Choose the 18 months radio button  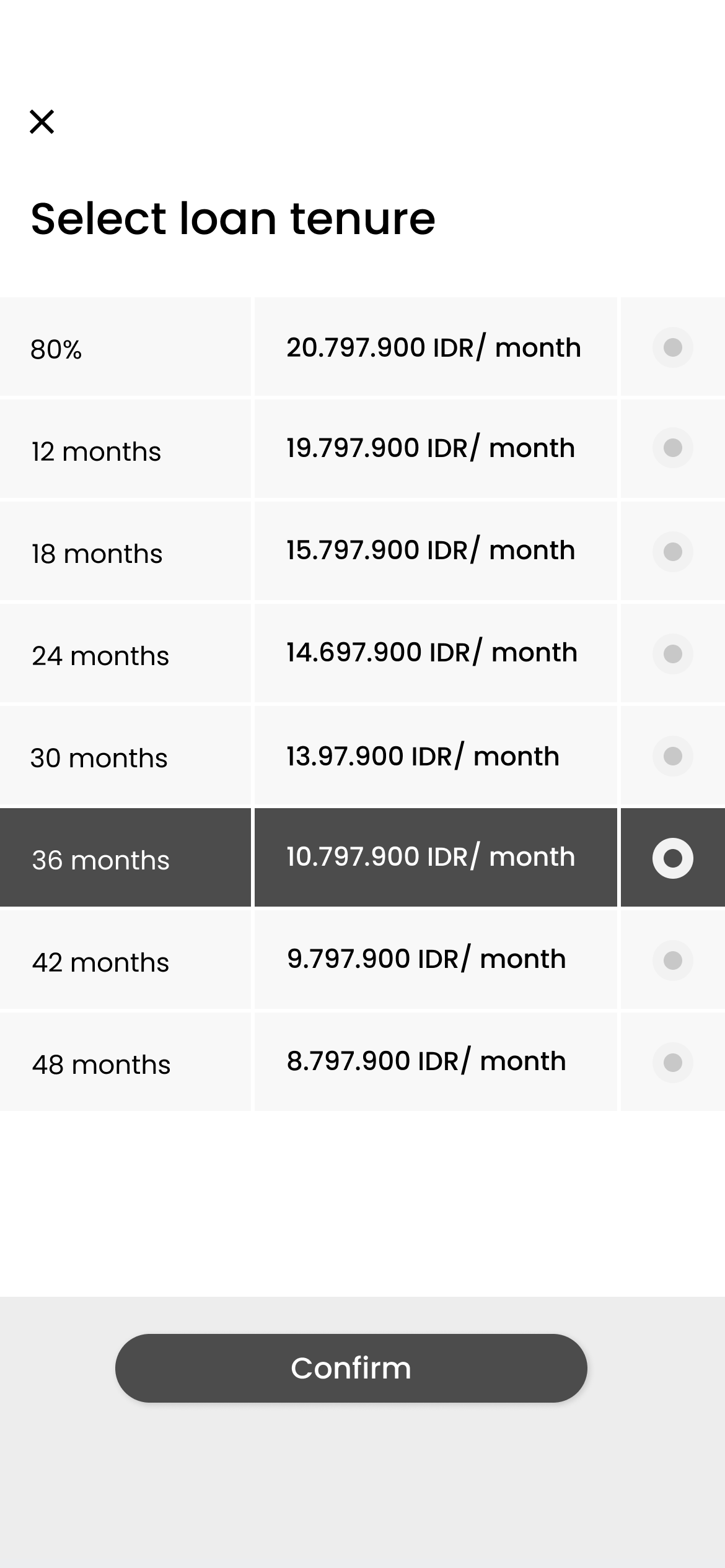[x=672, y=551]
